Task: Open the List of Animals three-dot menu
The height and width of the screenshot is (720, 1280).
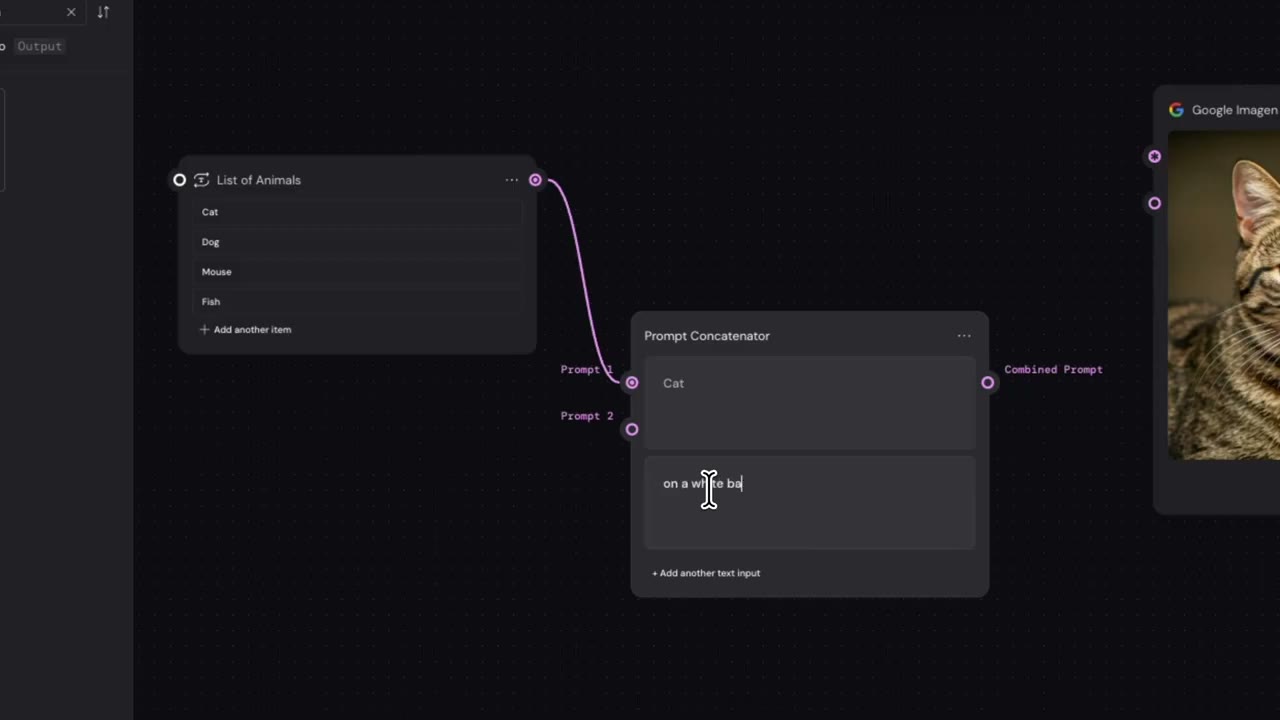Action: click(x=511, y=180)
